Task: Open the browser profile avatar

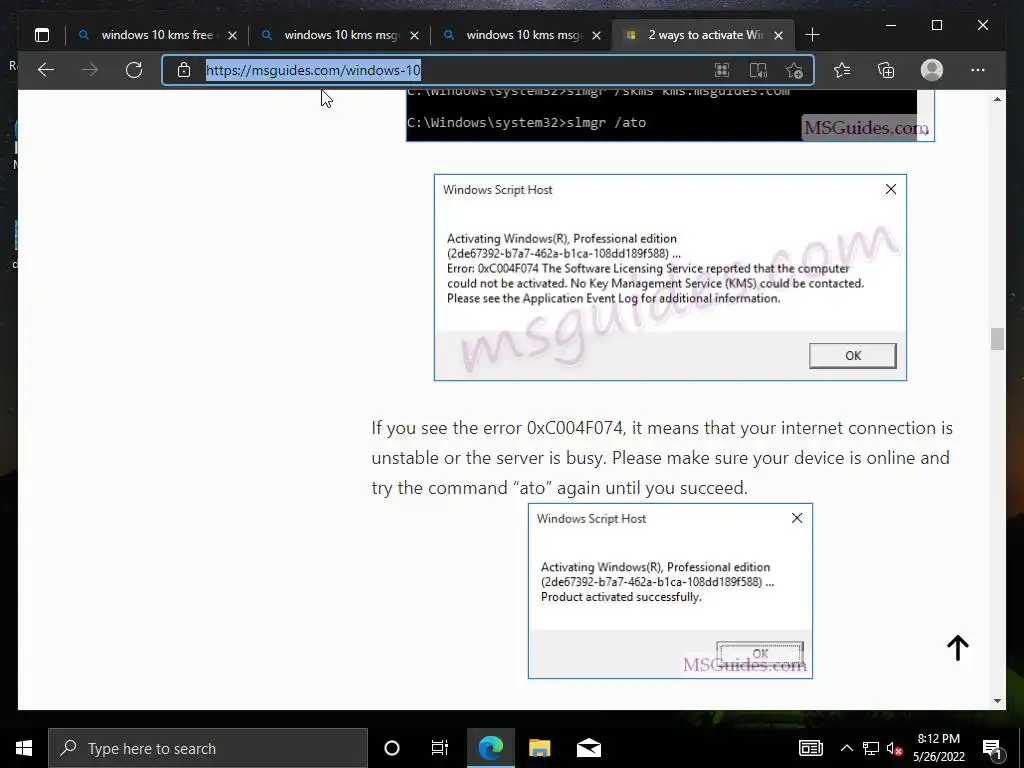Action: (x=932, y=70)
